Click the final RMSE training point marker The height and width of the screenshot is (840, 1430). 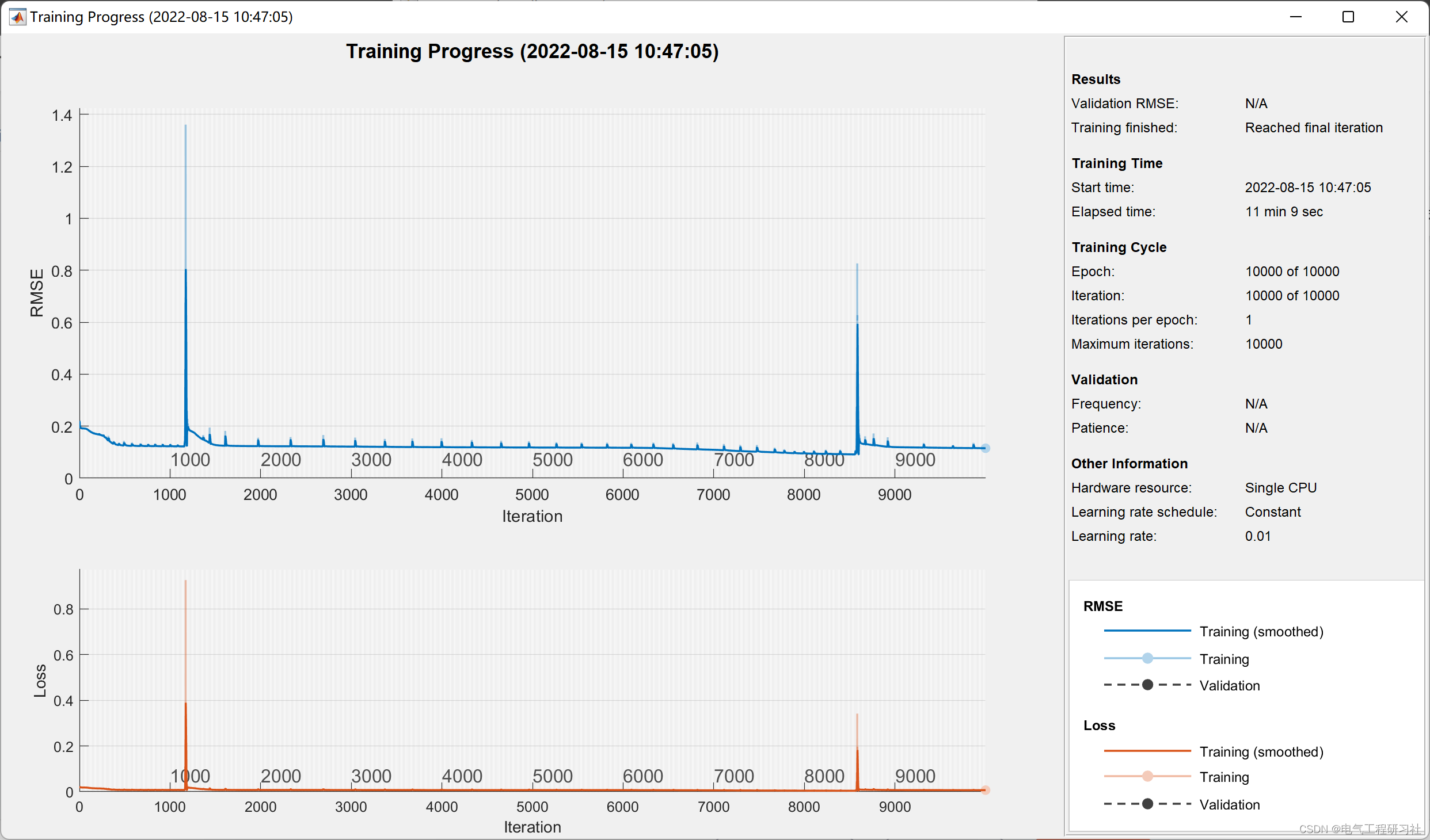[x=986, y=448]
